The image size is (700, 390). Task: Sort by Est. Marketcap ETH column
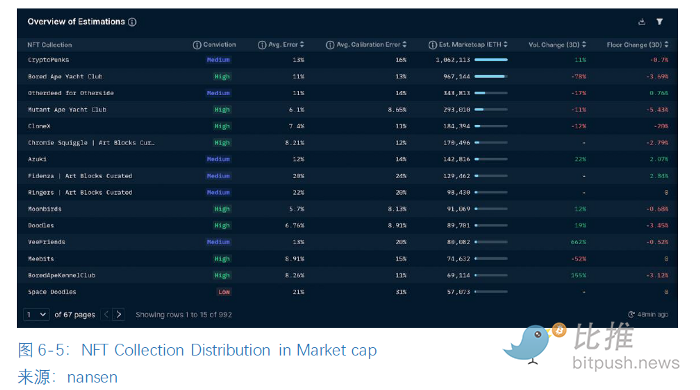pos(505,45)
